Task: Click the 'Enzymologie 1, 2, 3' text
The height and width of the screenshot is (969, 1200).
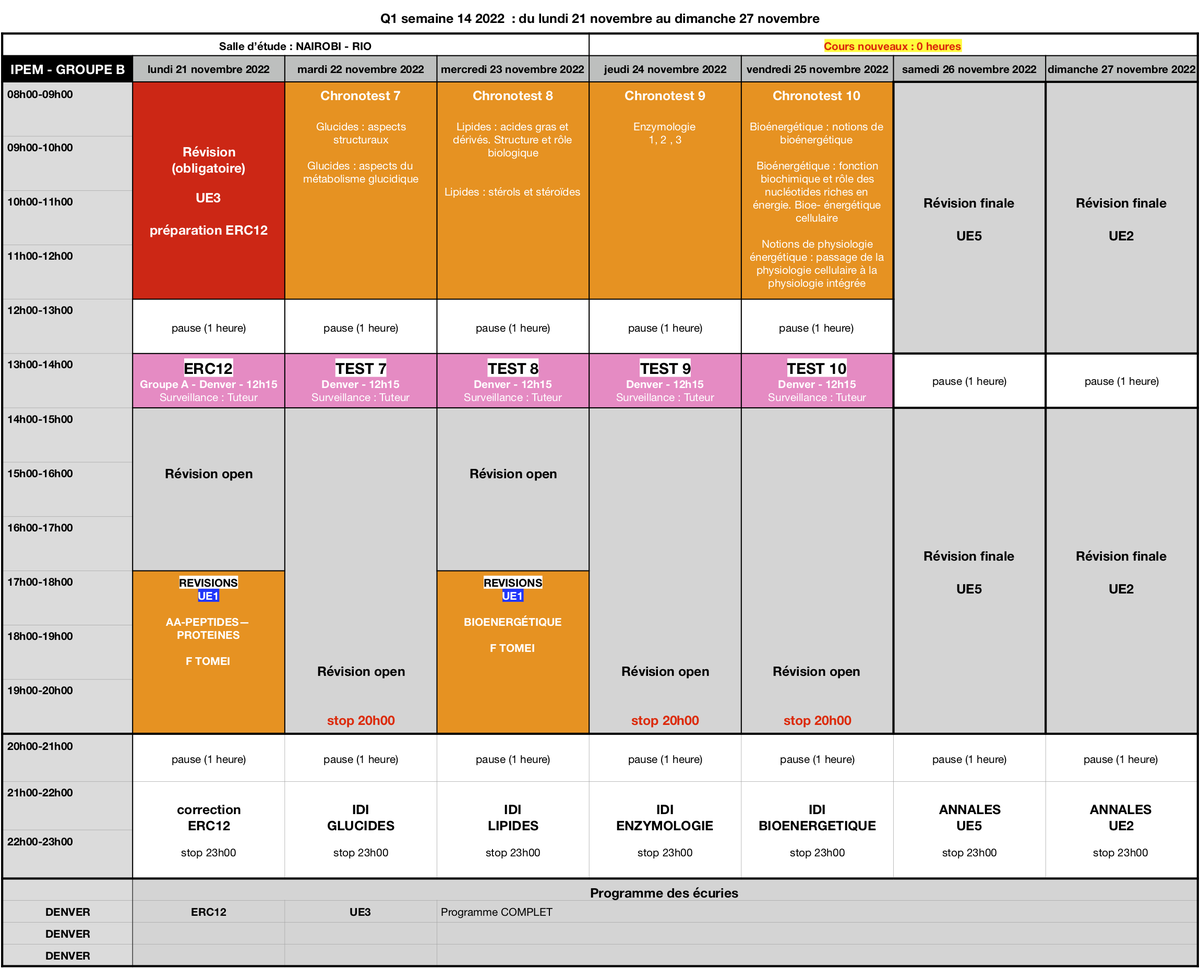Action: 665,134
